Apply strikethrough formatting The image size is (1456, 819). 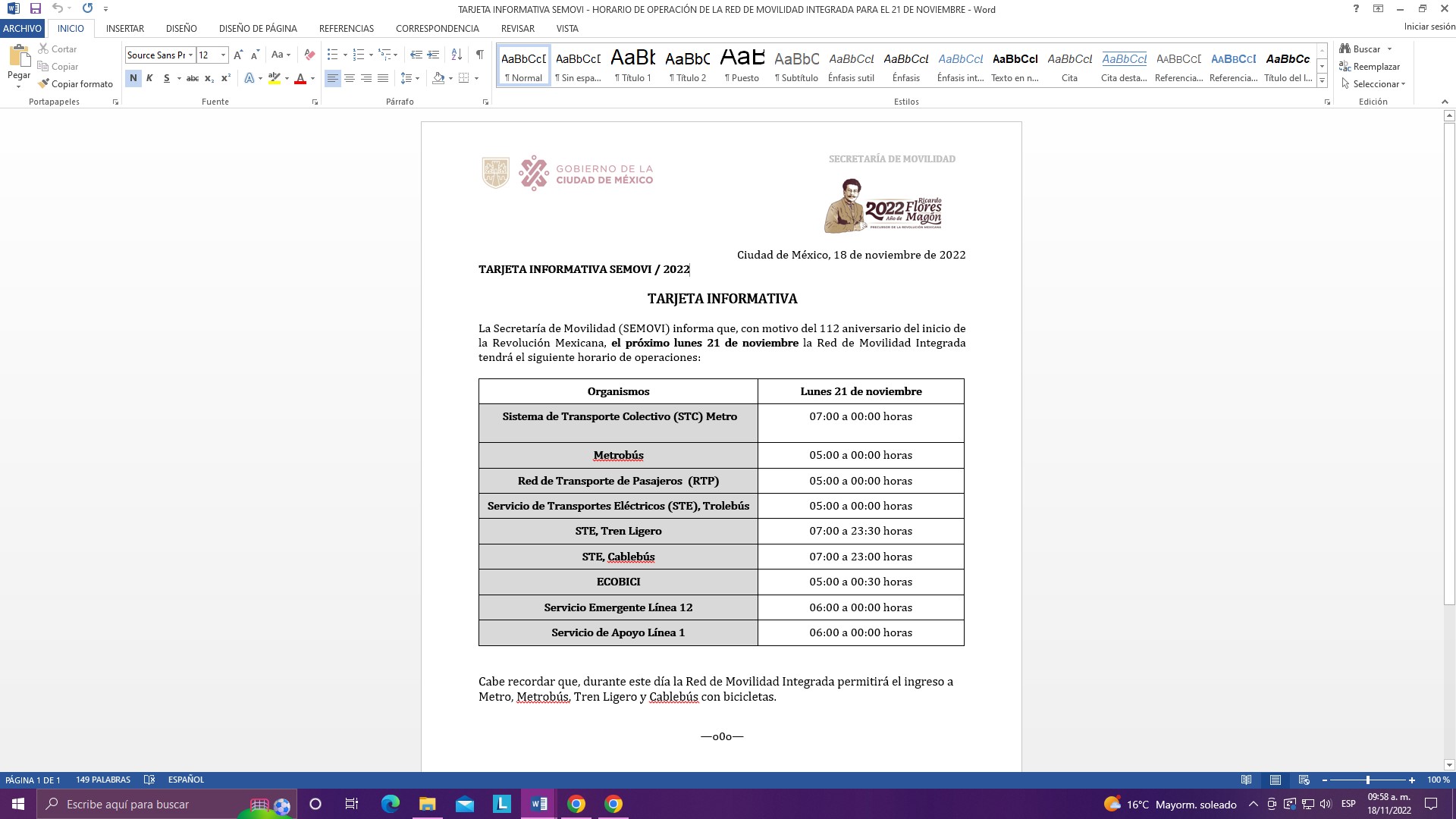[x=193, y=78]
